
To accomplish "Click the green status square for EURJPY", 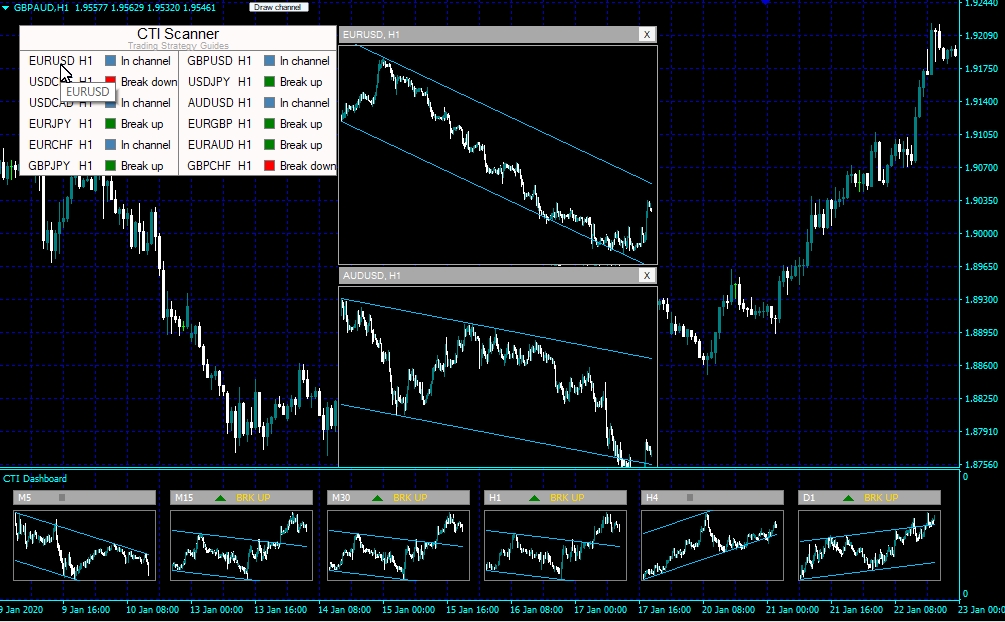I will point(110,124).
